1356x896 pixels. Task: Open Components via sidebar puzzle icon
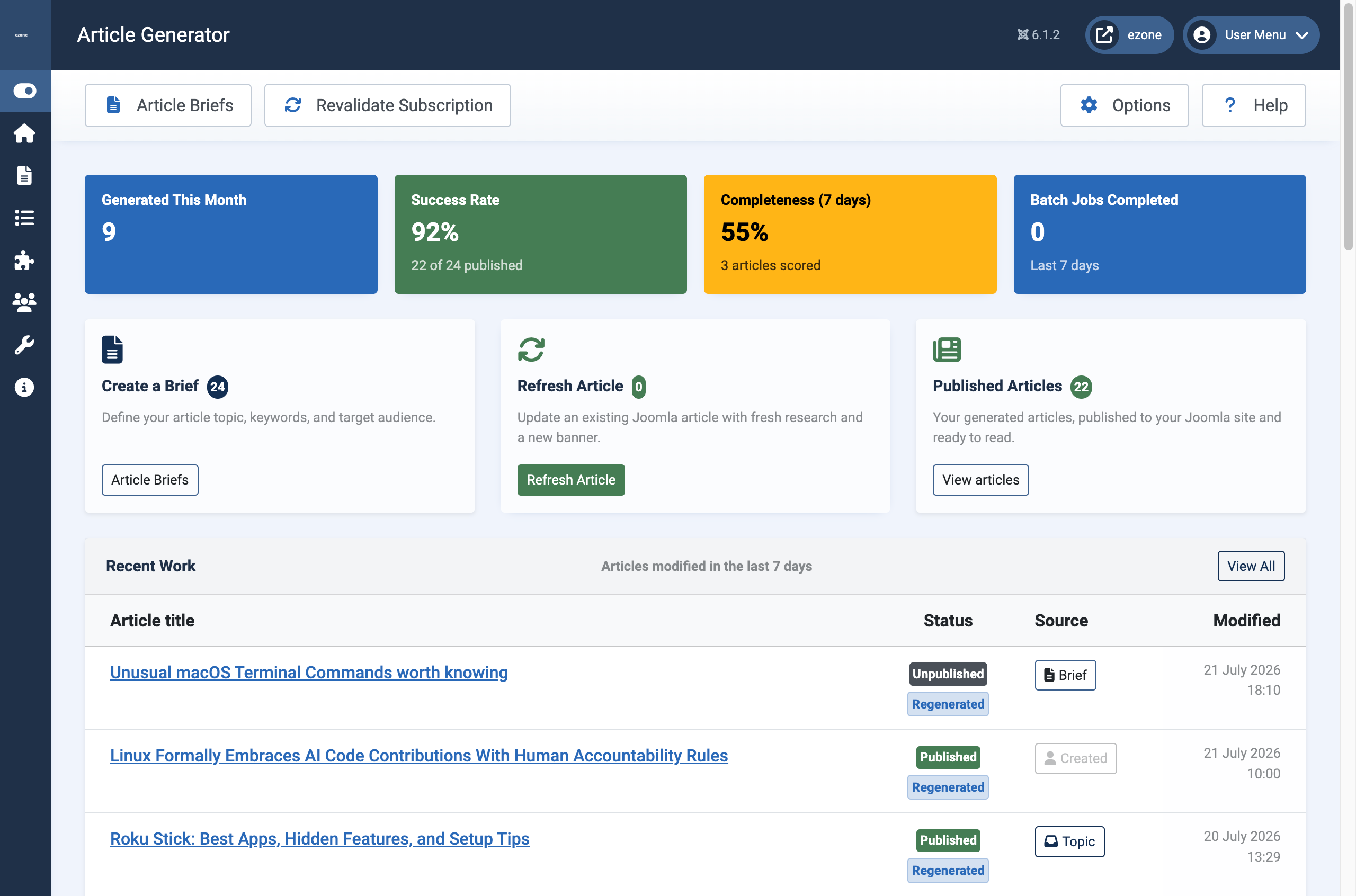24,260
